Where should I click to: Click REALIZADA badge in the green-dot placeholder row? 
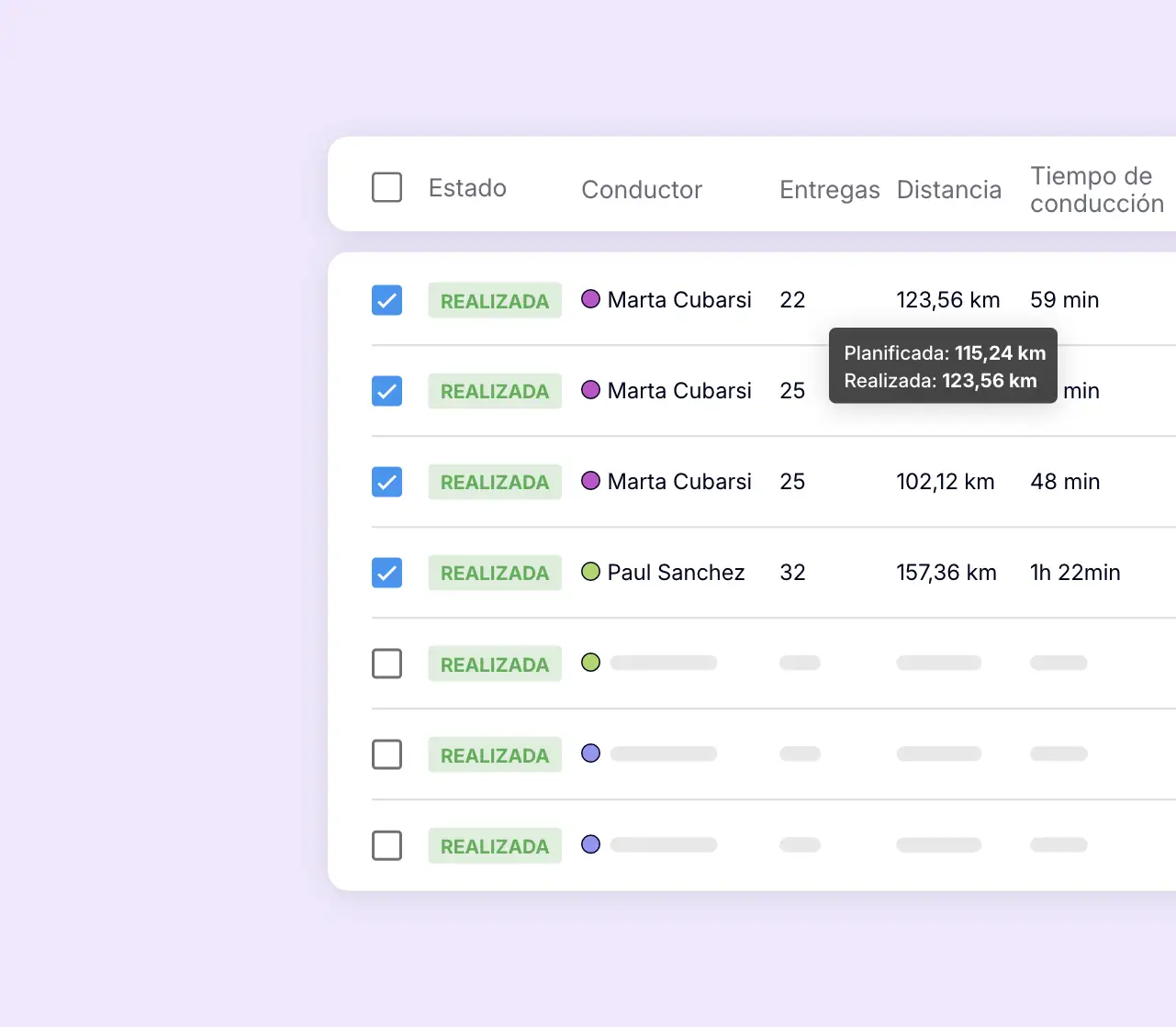point(495,664)
